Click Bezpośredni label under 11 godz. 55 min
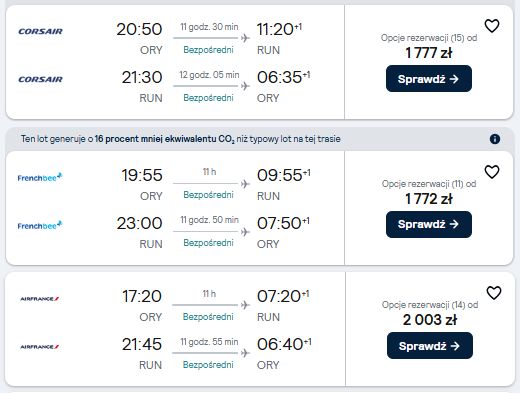 coord(208,365)
